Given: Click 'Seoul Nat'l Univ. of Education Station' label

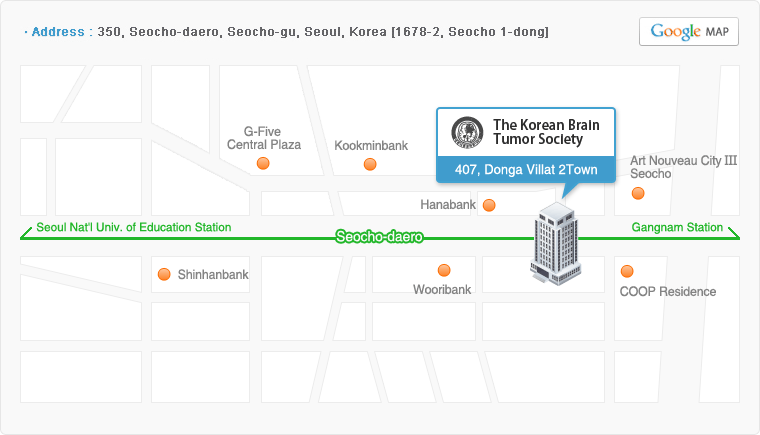Looking at the screenshot, I should pyautogui.click(x=134, y=227).
